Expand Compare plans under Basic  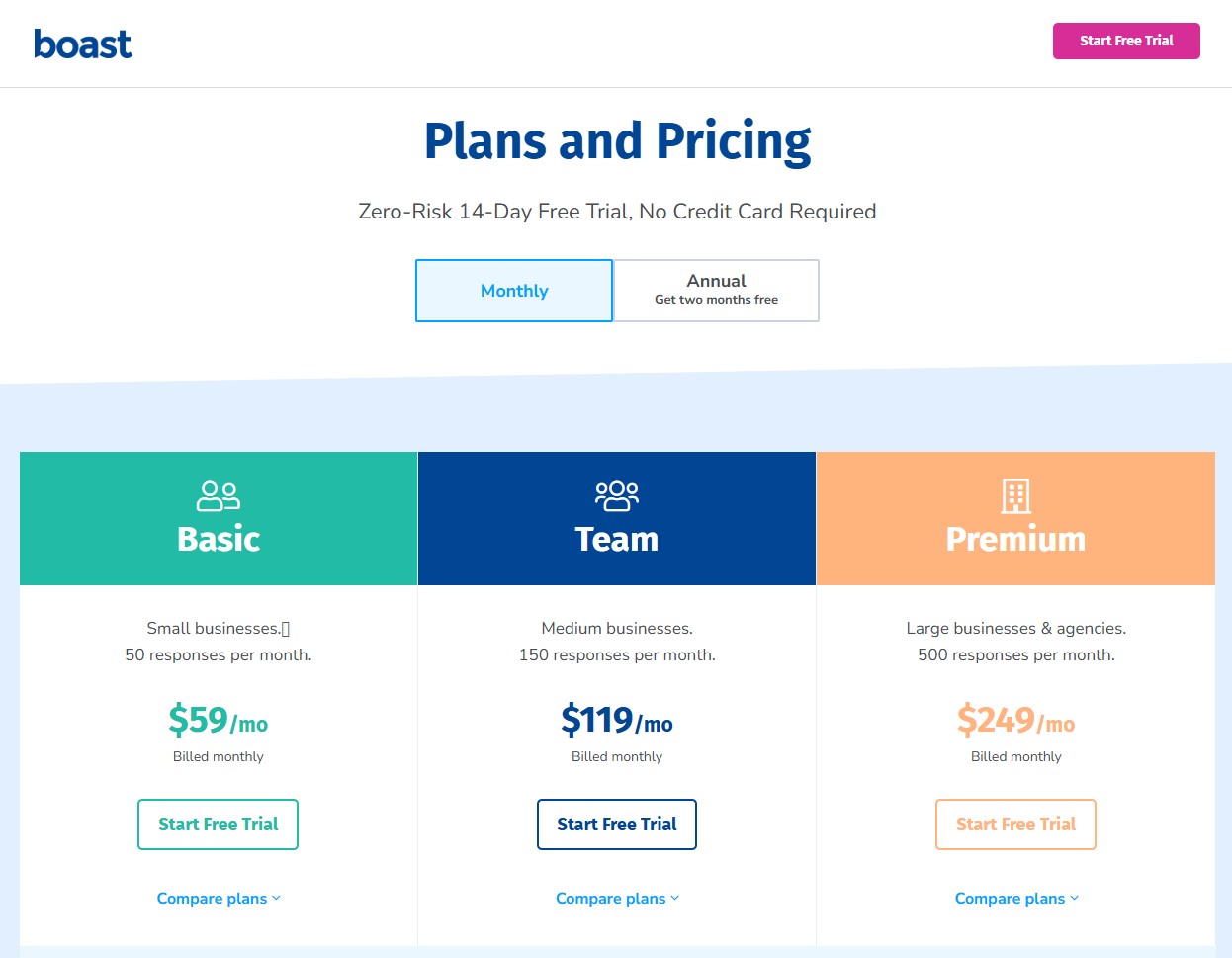pyautogui.click(x=218, y=898)
